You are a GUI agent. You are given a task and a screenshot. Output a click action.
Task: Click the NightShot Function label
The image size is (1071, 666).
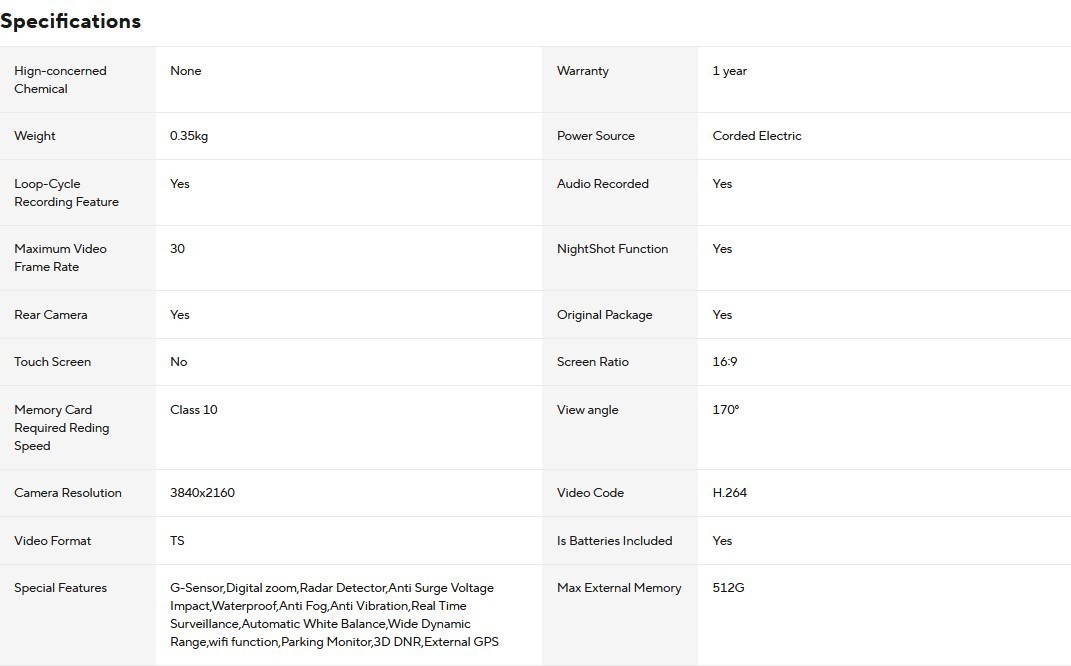click(612, 249)
